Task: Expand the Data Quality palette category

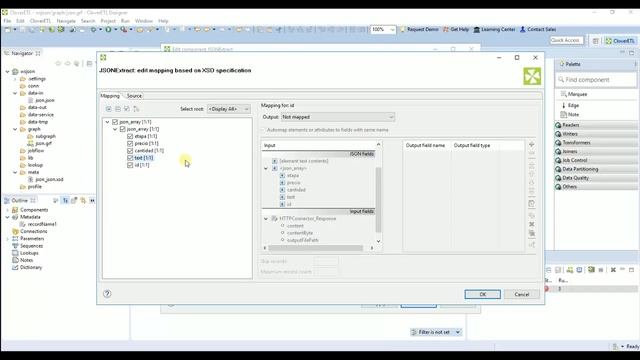Action: click(596, 178)
